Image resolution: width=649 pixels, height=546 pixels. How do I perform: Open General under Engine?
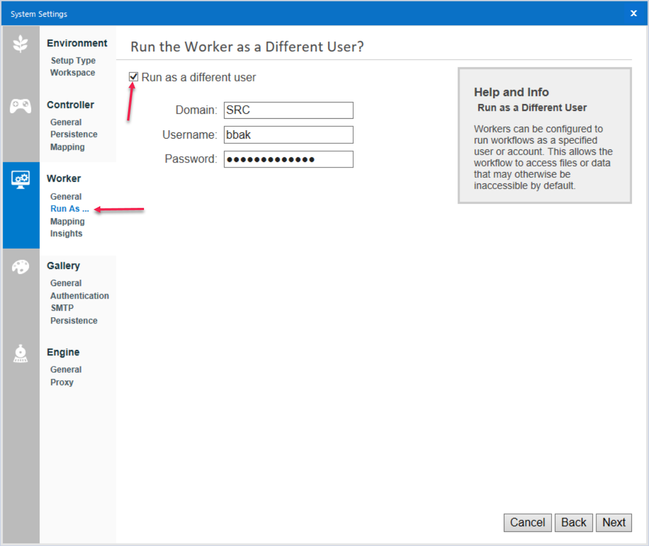tap(66, 369)
